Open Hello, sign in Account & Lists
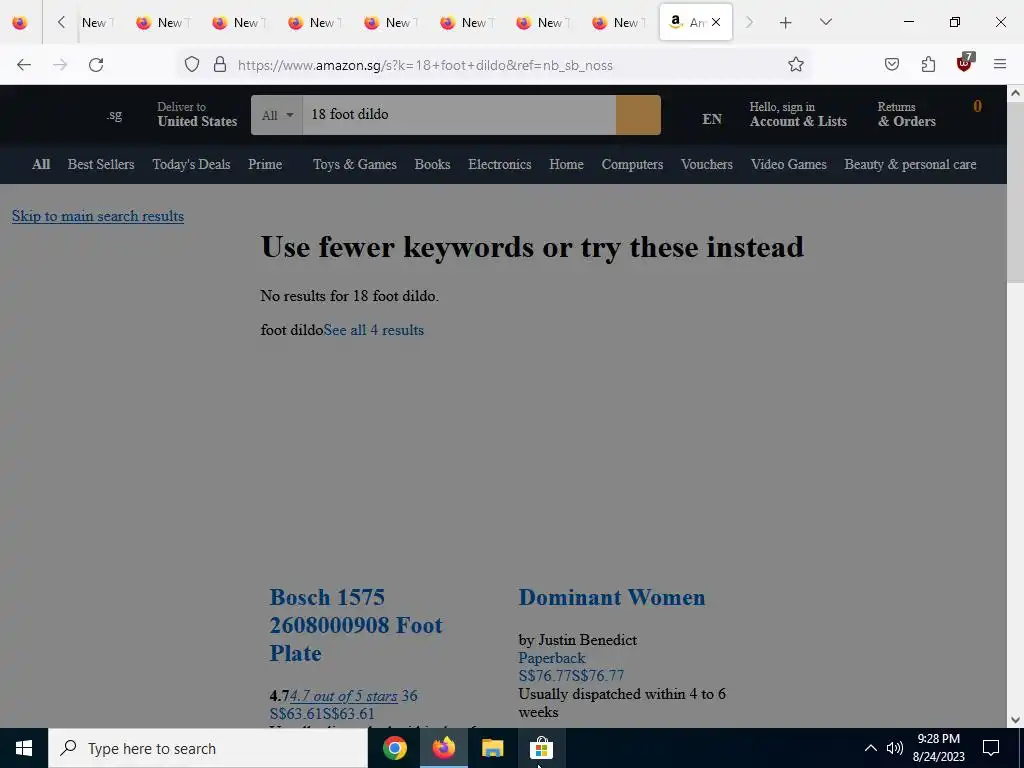This screenshot has width=1024, height=768. tap(798, 114)
